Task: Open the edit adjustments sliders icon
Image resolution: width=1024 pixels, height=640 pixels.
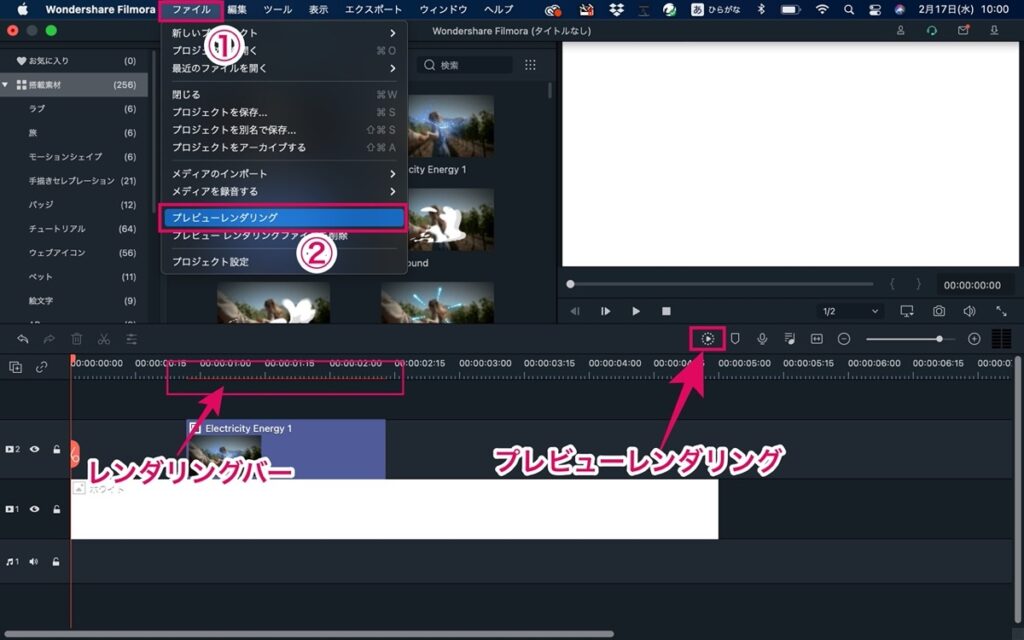Action: click(131, 339)
